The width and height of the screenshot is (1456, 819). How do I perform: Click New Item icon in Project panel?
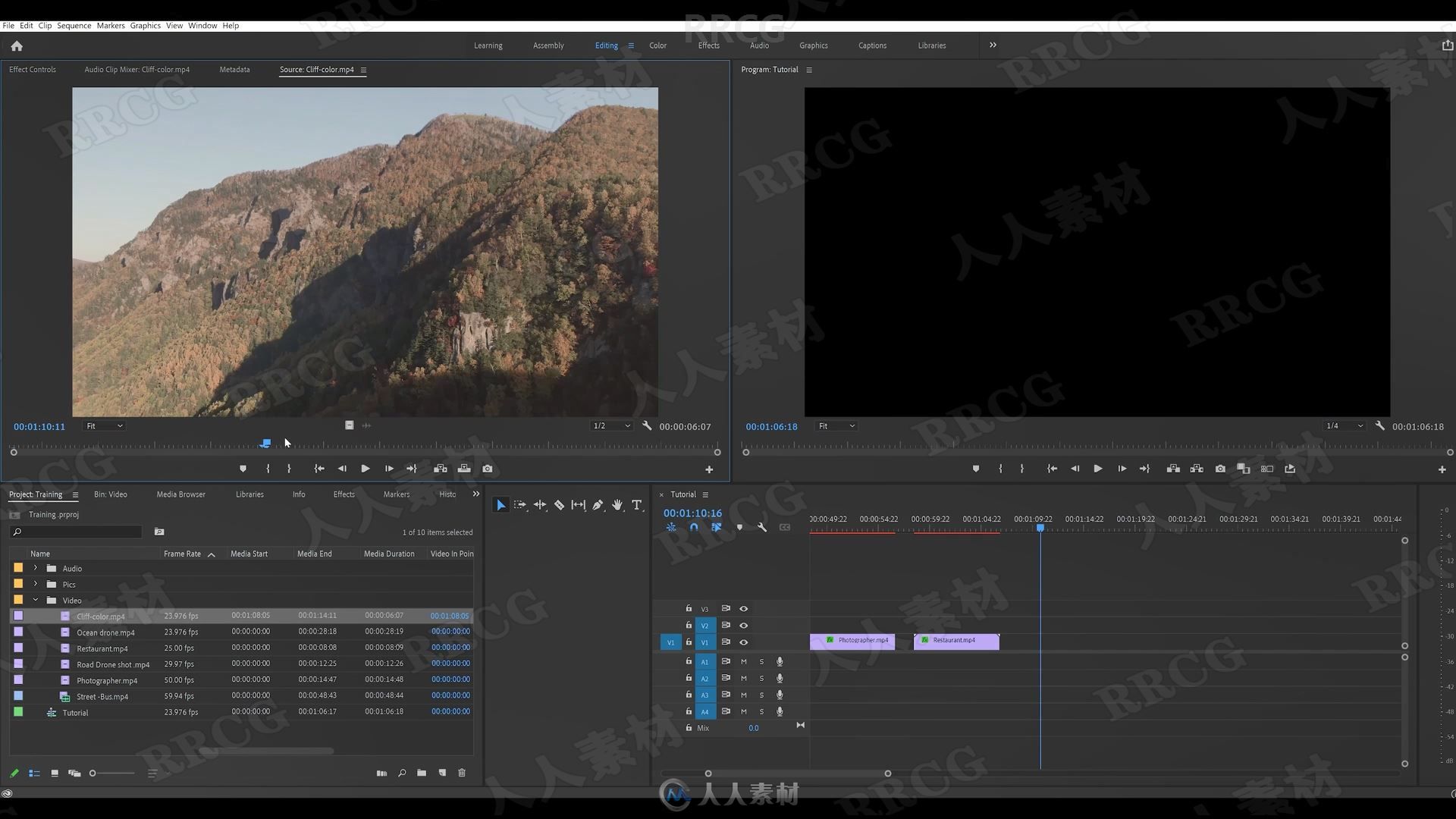coord(442,773)
